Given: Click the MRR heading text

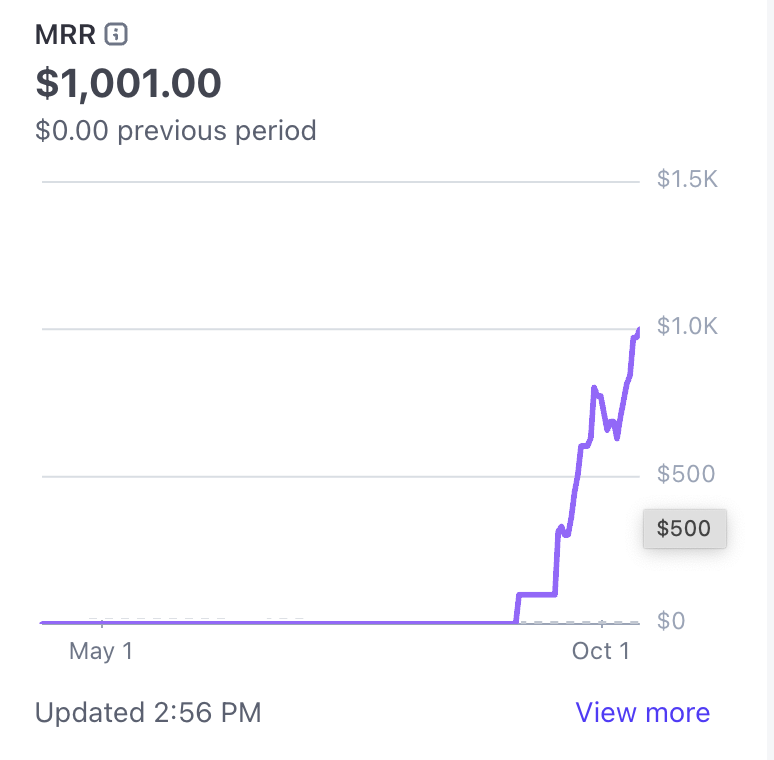Looking at the screenshot, I should pos(65,35).
